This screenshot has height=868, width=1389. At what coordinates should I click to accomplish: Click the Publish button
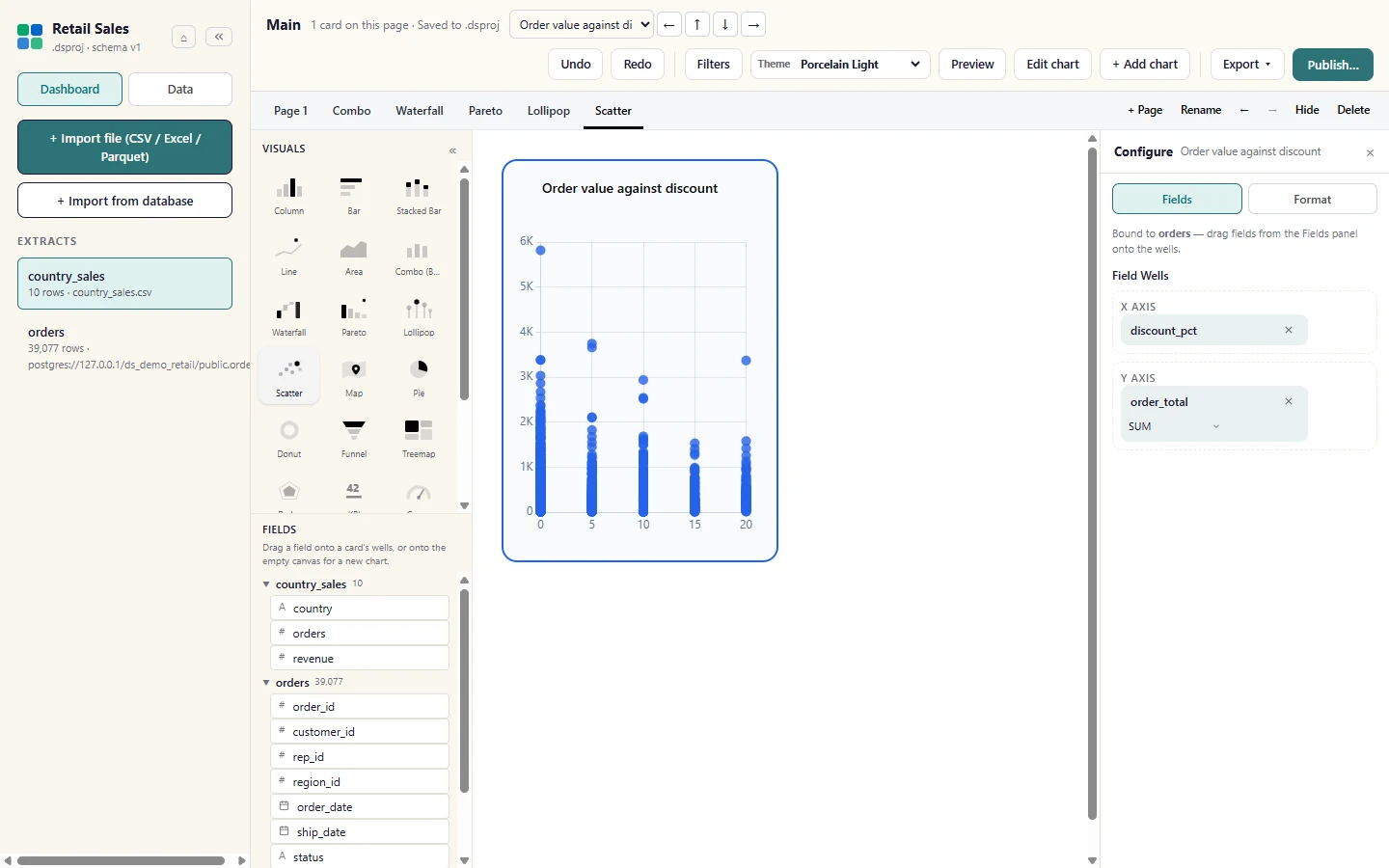point(1333,65)
